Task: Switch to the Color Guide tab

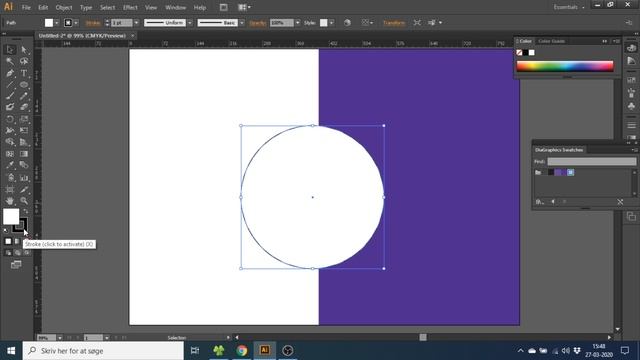Action: pyautogui.click(x=551, y=41)
